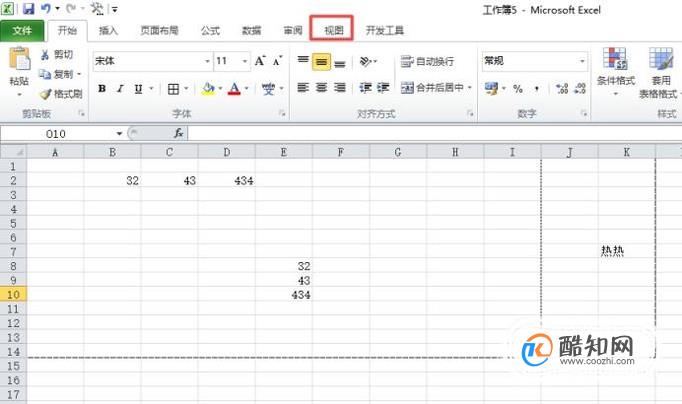This screenshot has height=404, width=682.
Task: Switch to the 审阅 (Review) tab
Action: [293, 30]
